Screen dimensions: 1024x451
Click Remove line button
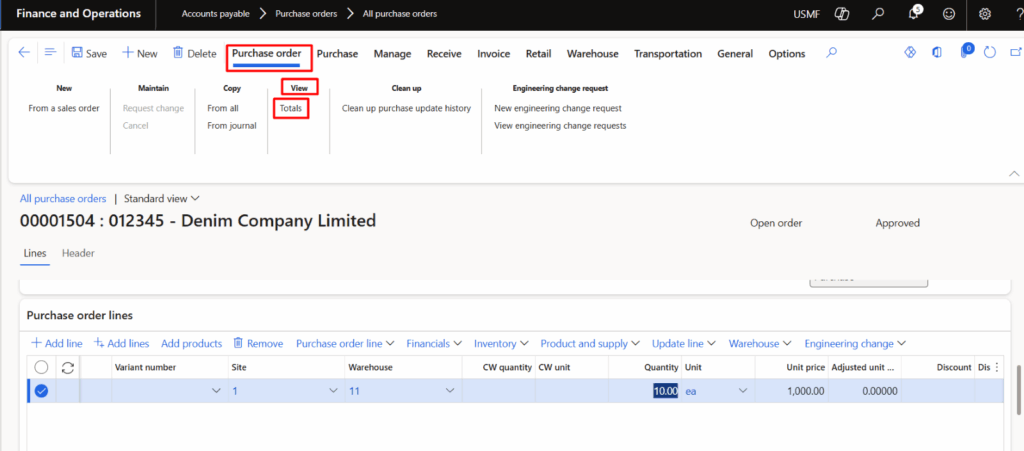tap(258, 343)
